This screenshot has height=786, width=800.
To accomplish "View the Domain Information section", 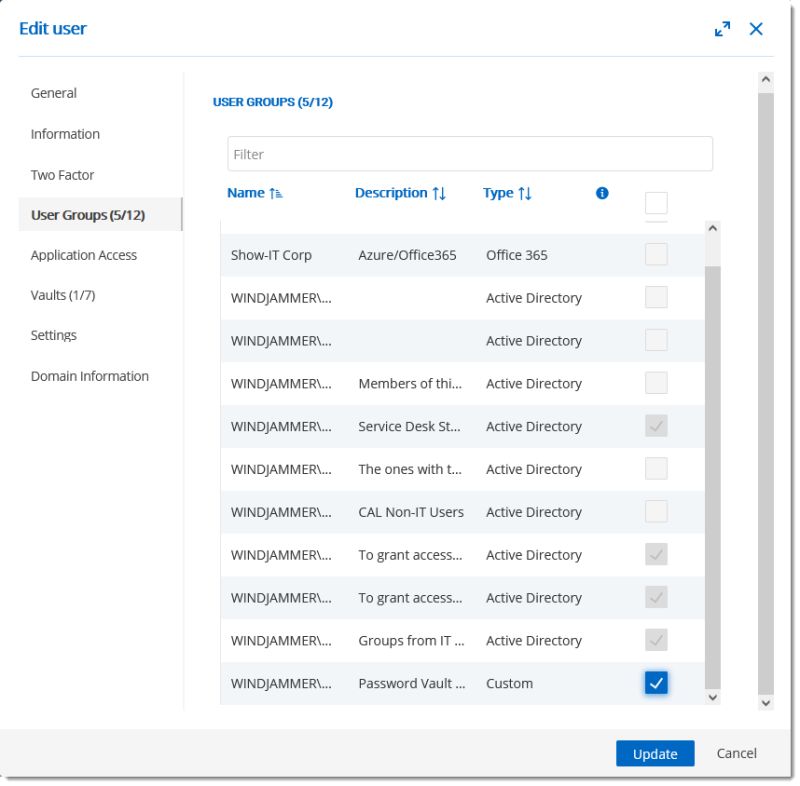I will point(89,375).
